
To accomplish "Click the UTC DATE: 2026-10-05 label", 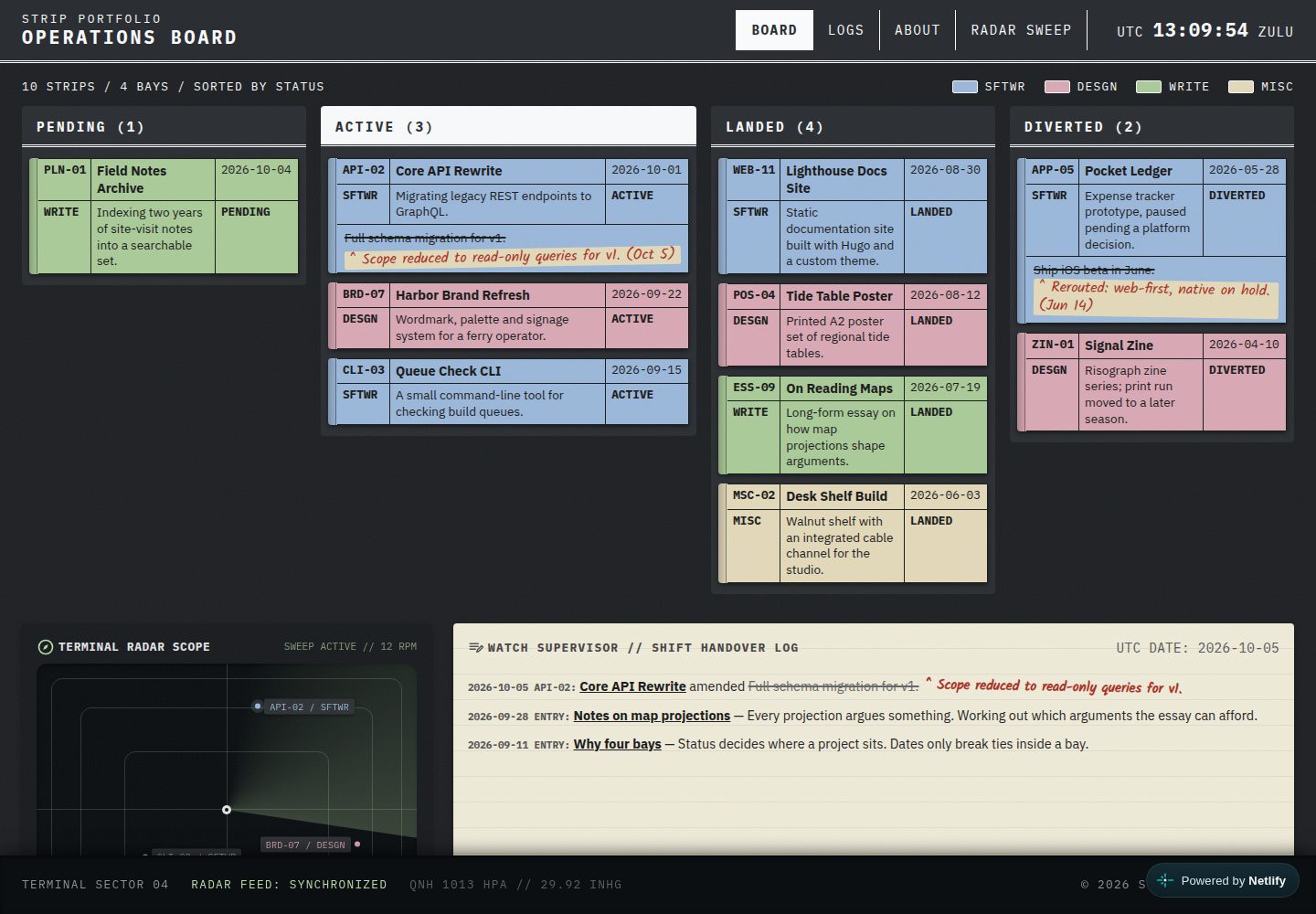I will (x=1197, y=648).
